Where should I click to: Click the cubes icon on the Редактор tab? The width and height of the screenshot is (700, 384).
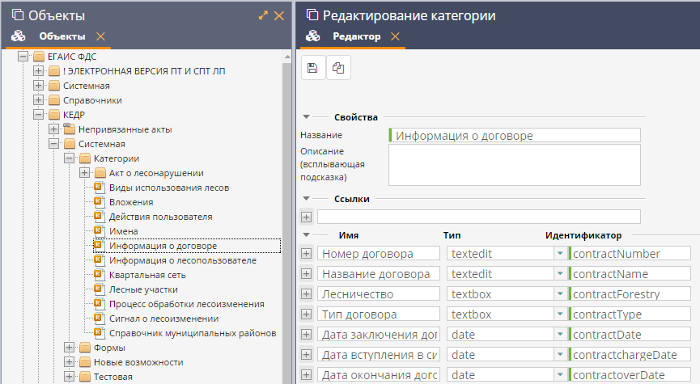tap(313, 36)
